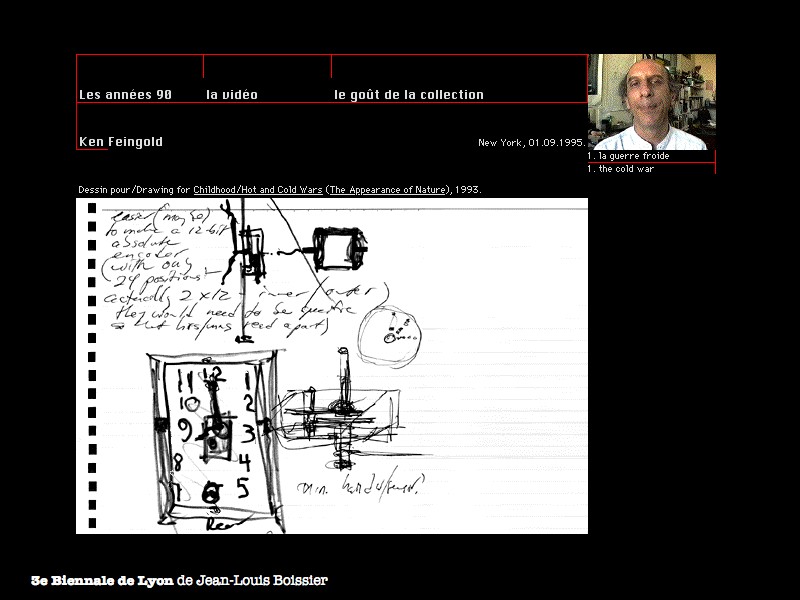Click the "3e Biennale de Lyon" title

point(102,581)
